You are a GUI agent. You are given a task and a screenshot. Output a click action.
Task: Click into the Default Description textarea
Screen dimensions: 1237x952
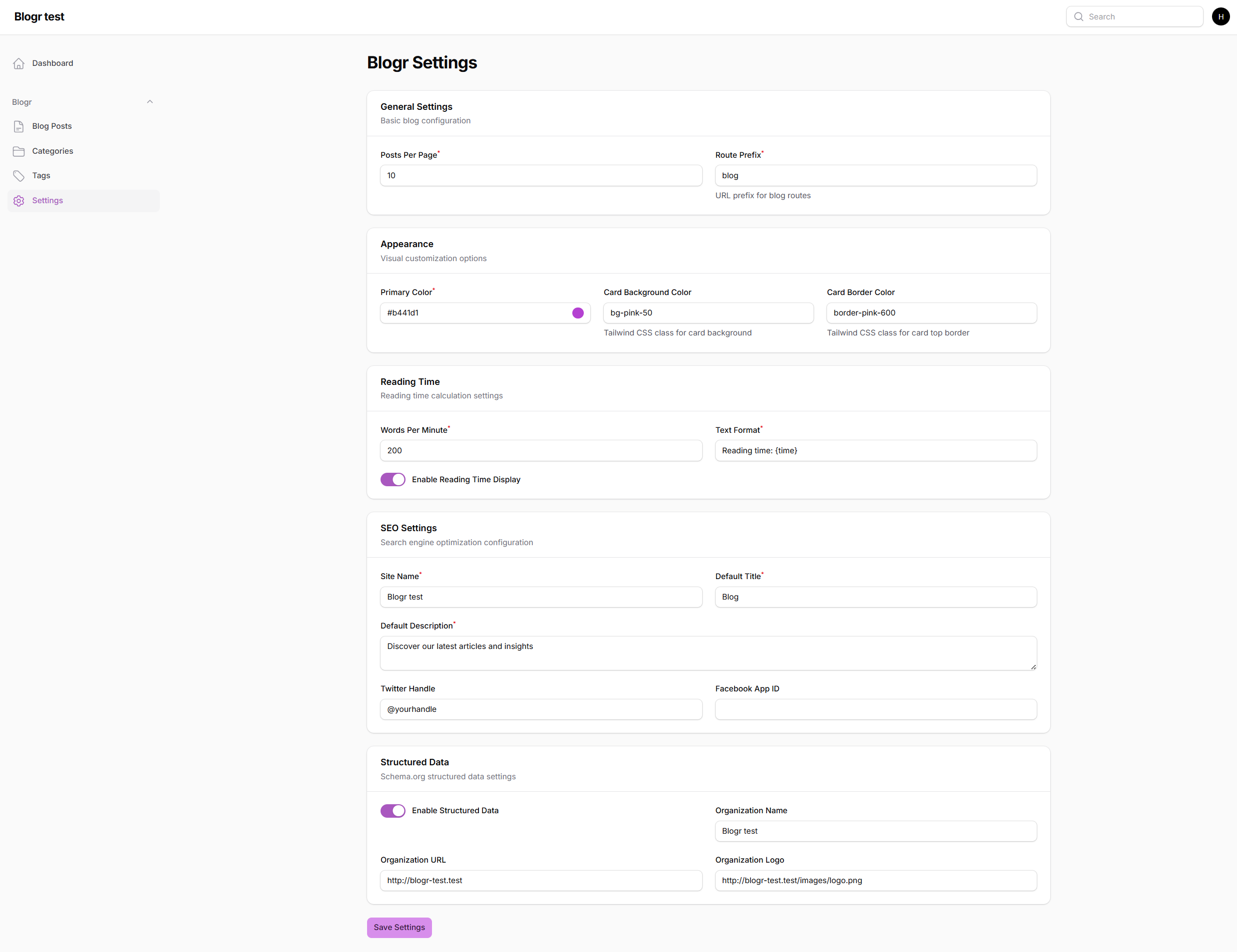click(x=708, y=653)
